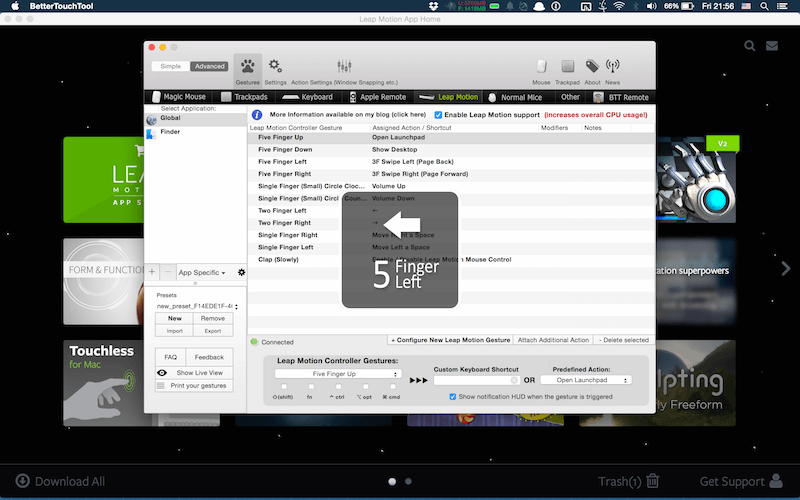Click the Wi-Fi menu bar icon

pos(619,6)
